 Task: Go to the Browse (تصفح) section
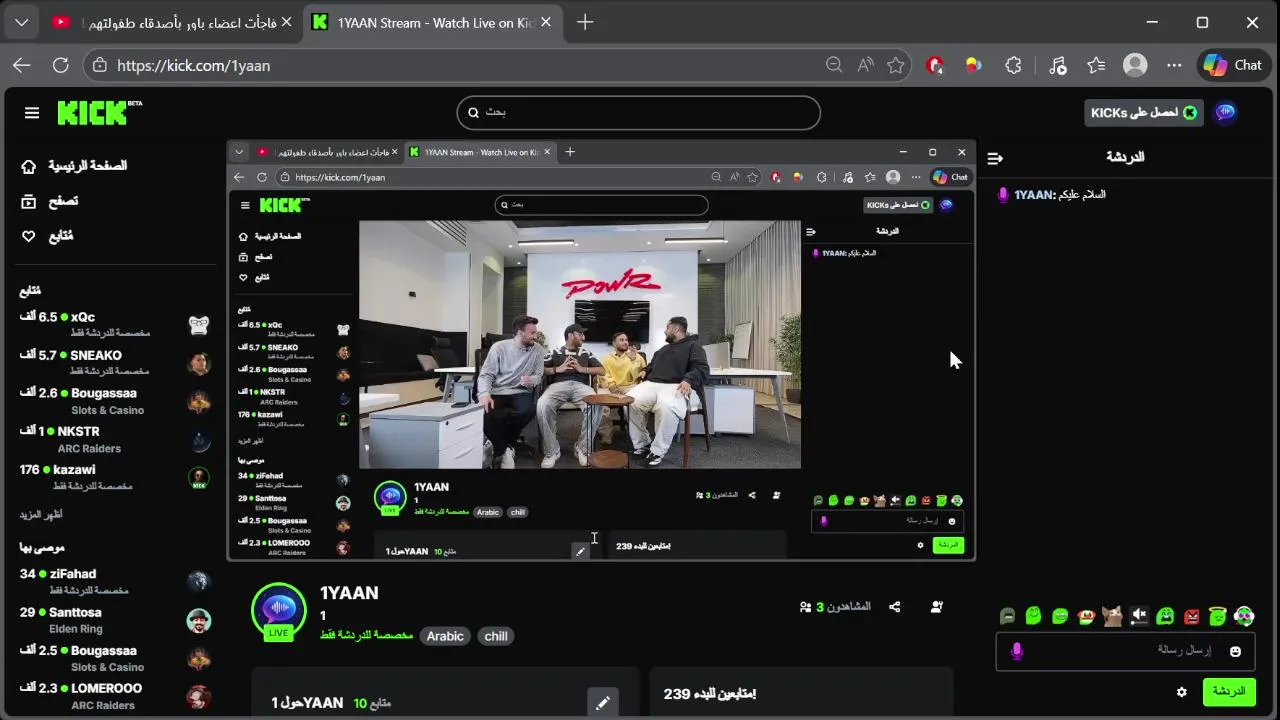(50, 201)
